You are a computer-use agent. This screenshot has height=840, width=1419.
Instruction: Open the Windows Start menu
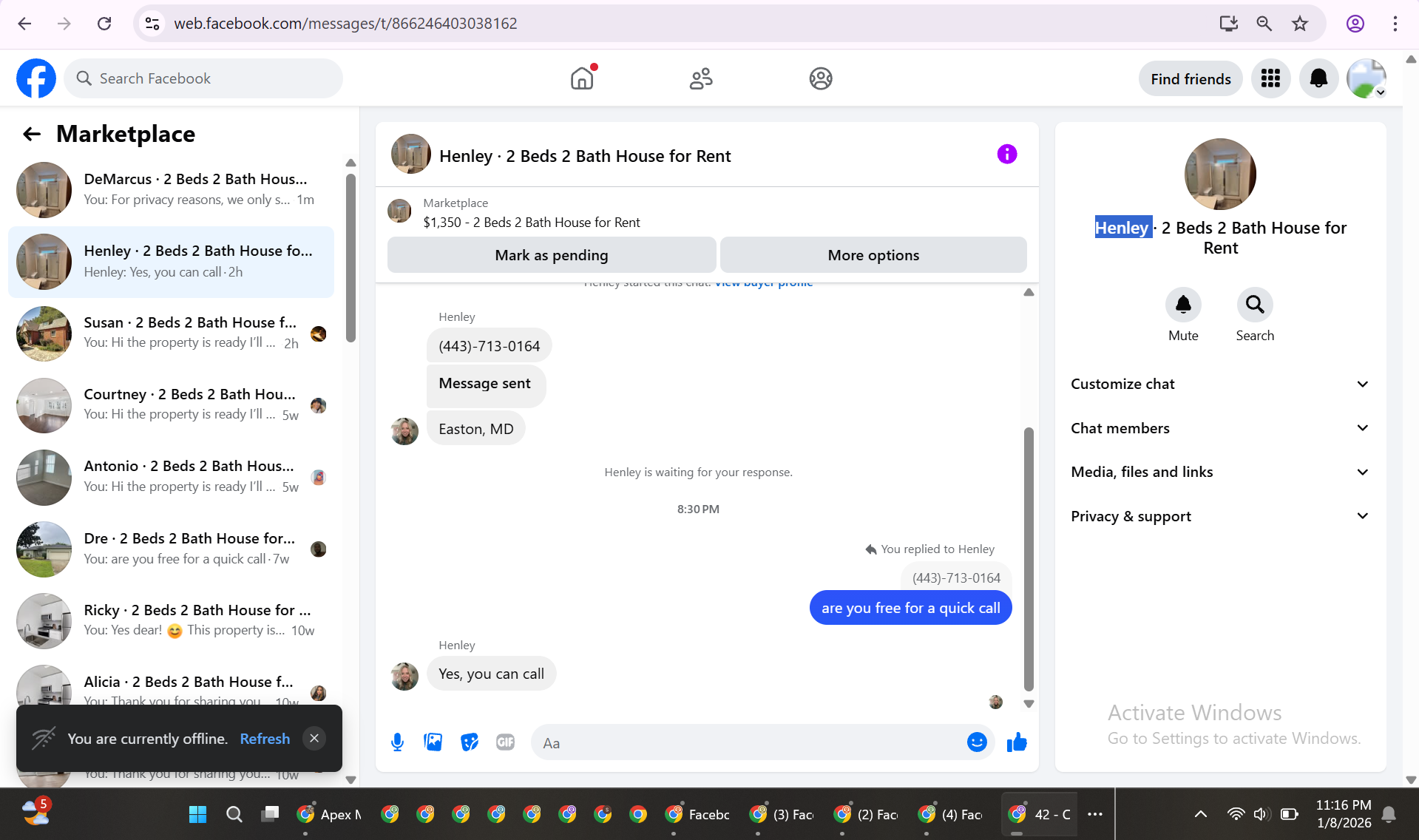197,814
